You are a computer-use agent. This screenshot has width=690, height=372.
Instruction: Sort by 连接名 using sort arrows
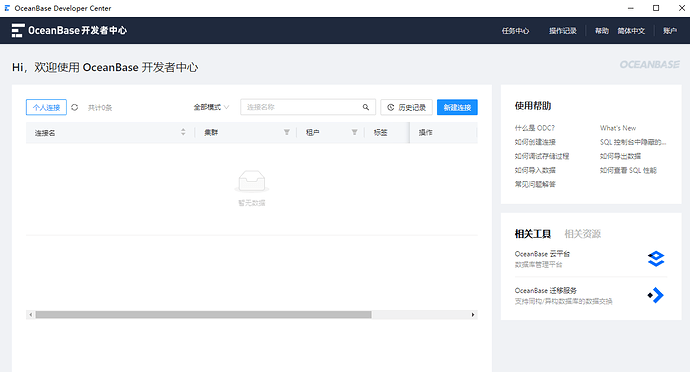(183, 132)
